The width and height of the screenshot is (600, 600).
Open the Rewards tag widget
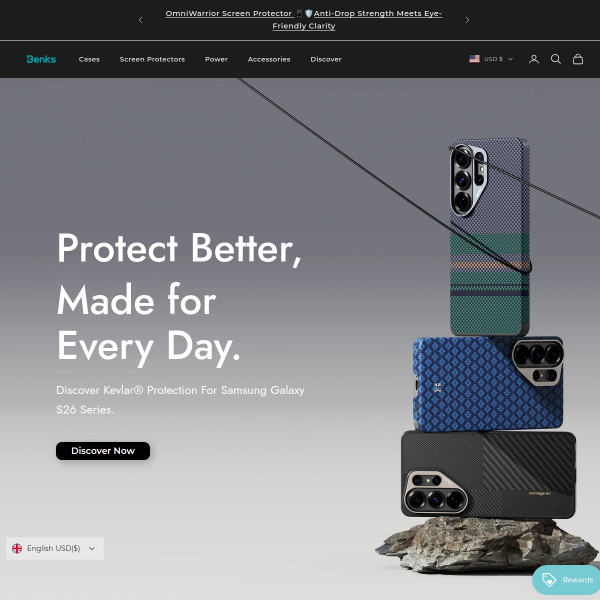(x=567, y=580)
